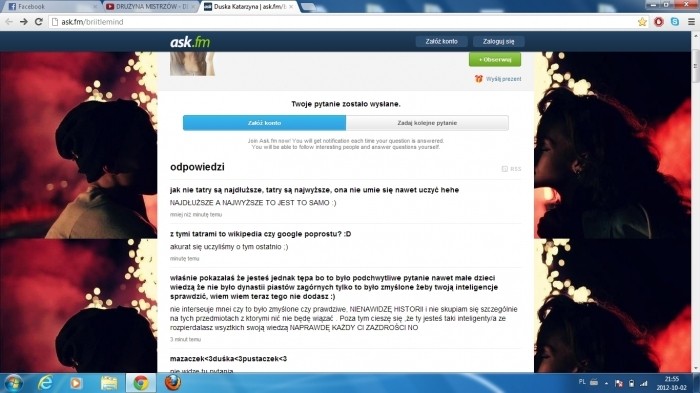
Task: Reload the page with the refresh icon
Action: (x=39, y=21)
